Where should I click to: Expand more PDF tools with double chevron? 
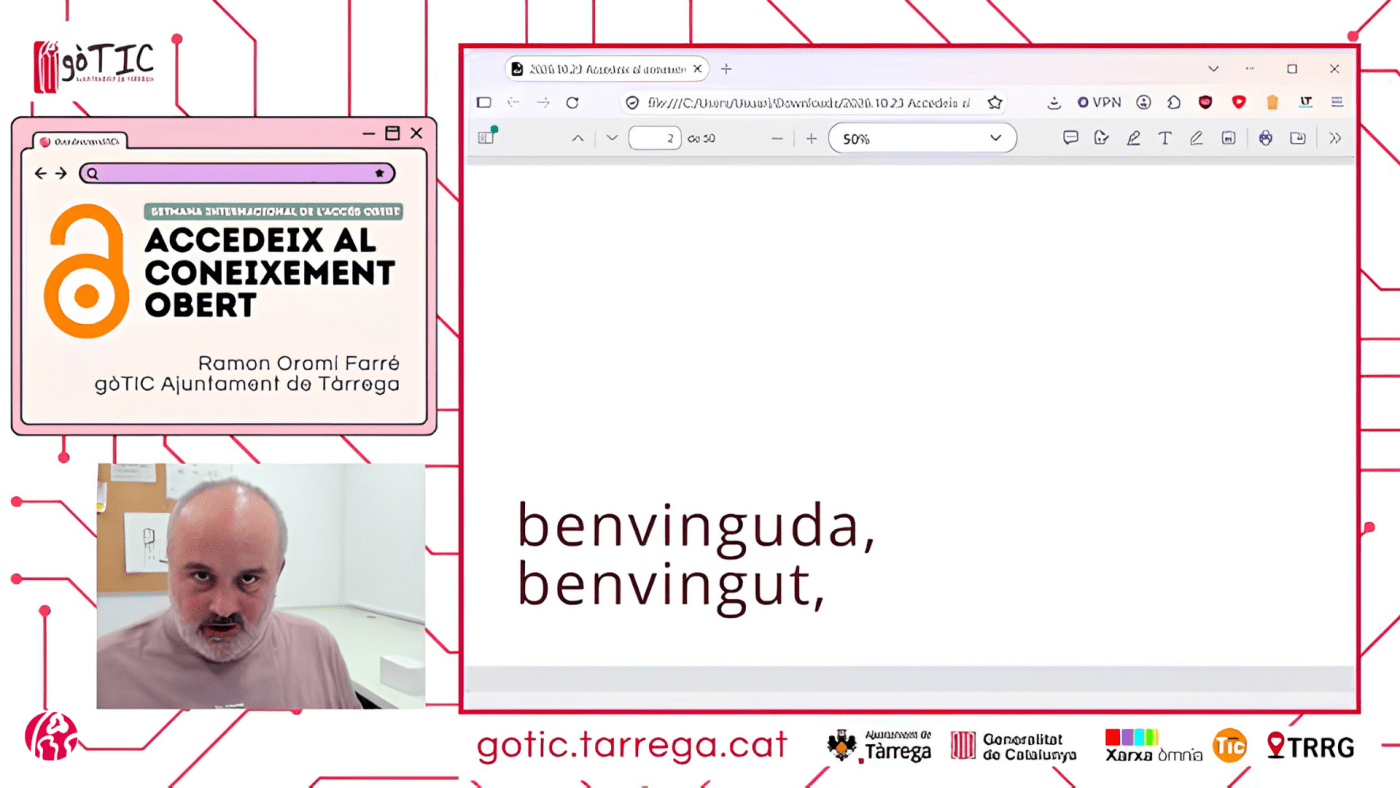tap(1335, 138)
